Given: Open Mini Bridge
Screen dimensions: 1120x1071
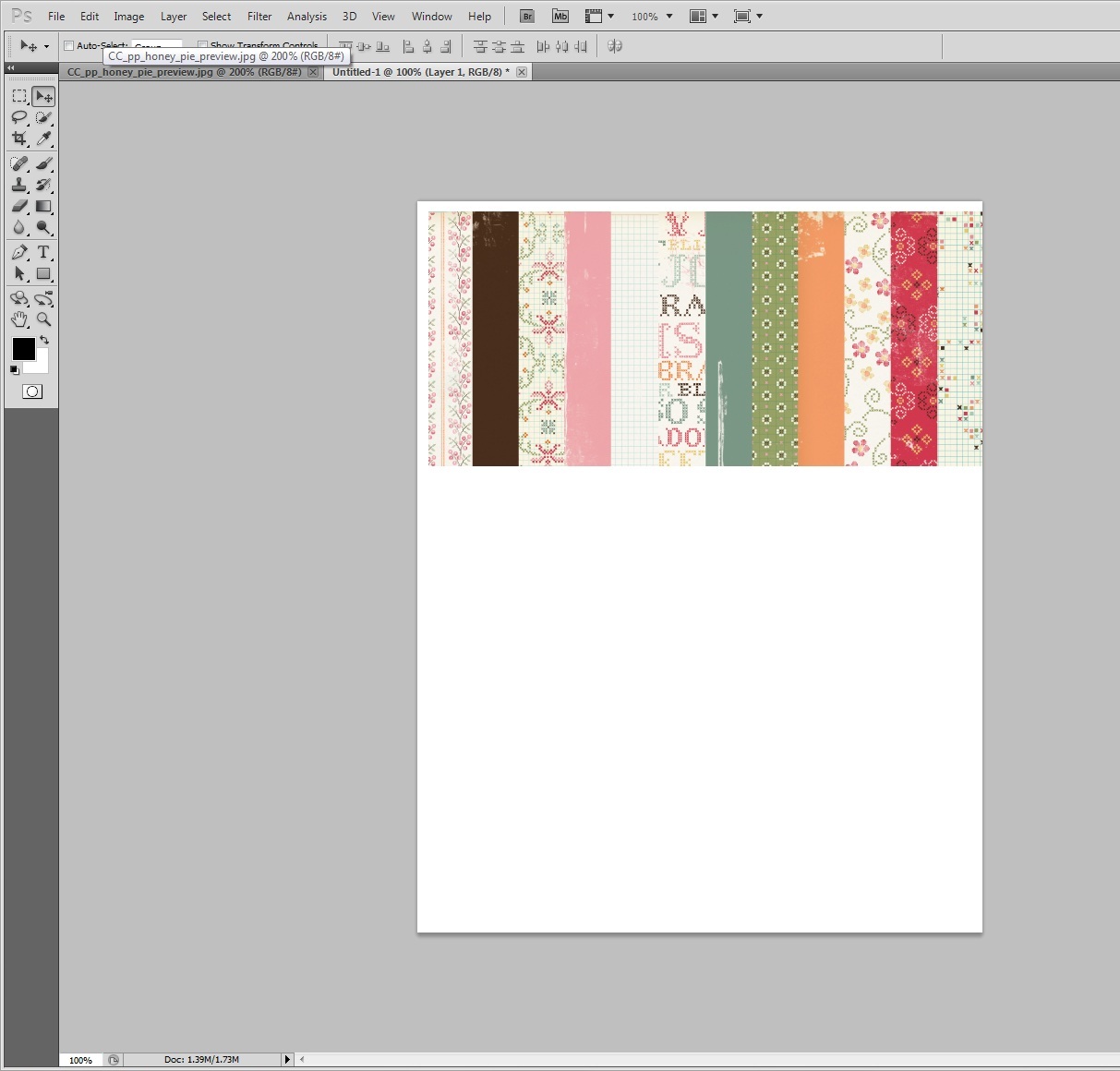Looking at the screenshot, I should [x=560, y=16].
